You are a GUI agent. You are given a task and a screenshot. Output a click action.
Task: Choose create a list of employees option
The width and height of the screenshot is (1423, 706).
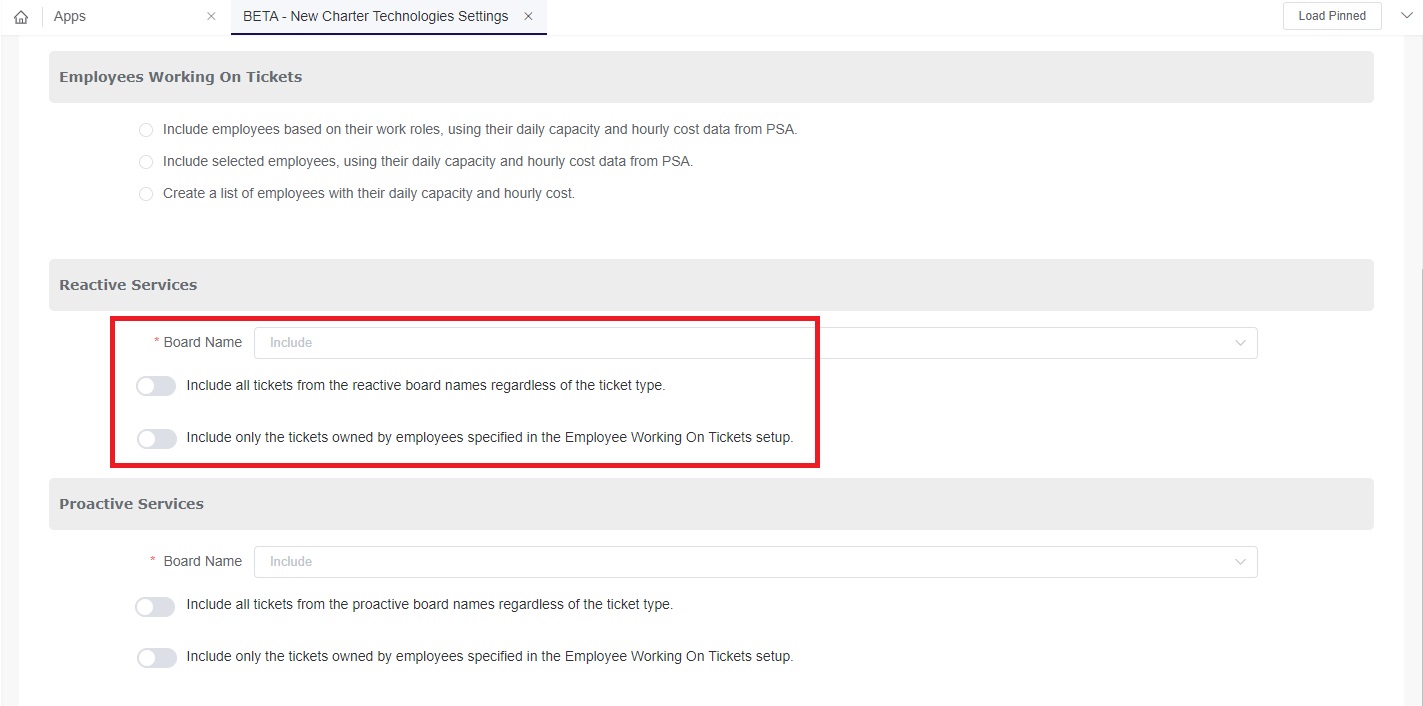point(146,194)
